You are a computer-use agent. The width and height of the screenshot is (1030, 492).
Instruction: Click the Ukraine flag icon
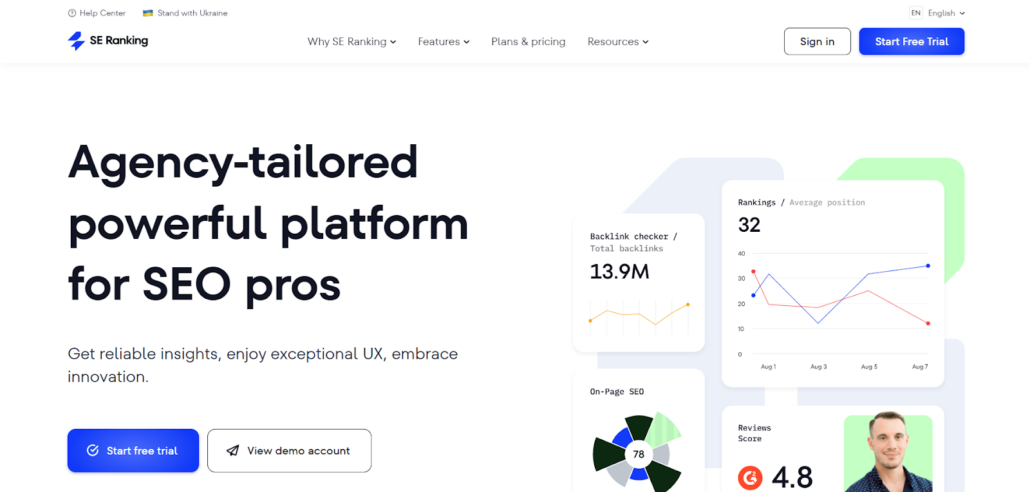148,13
